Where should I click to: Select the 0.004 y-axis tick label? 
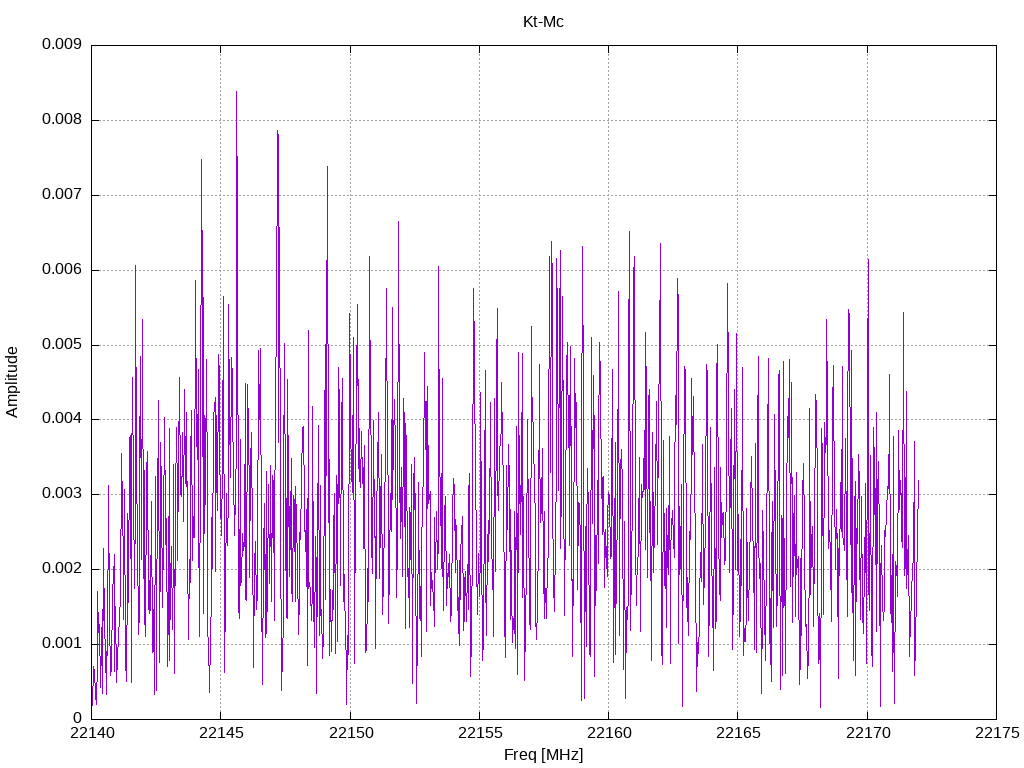[x=61, y=419]
